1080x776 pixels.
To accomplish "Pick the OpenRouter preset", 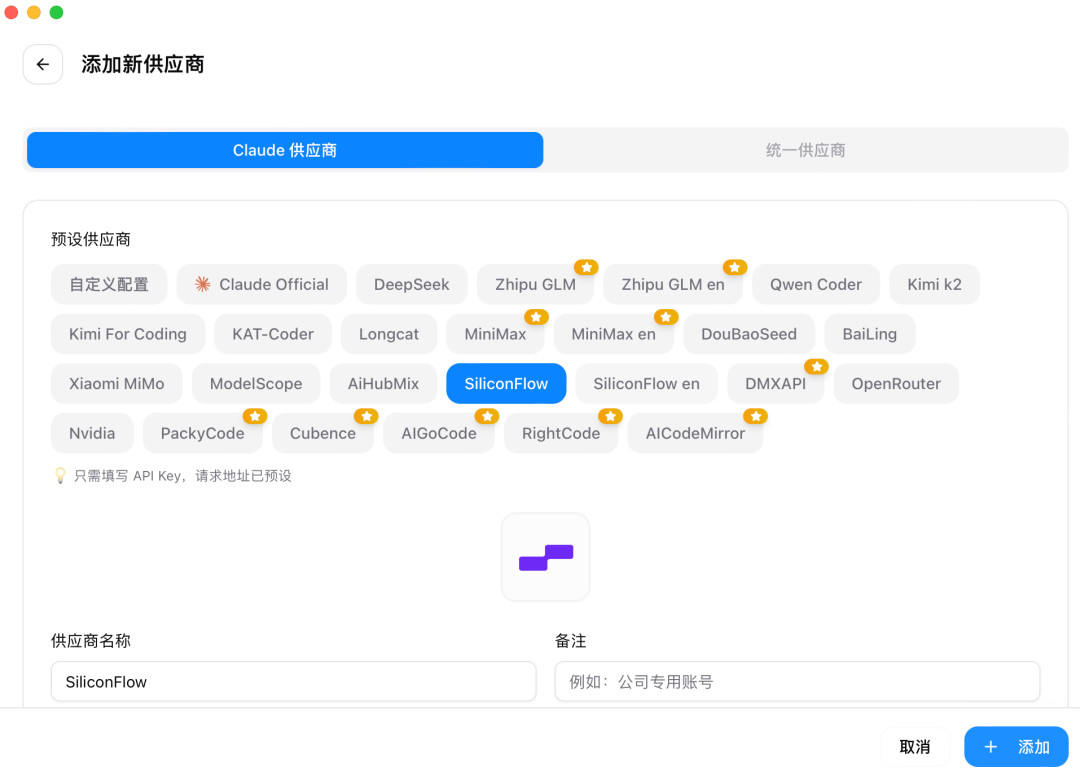I will coord(896,384).
